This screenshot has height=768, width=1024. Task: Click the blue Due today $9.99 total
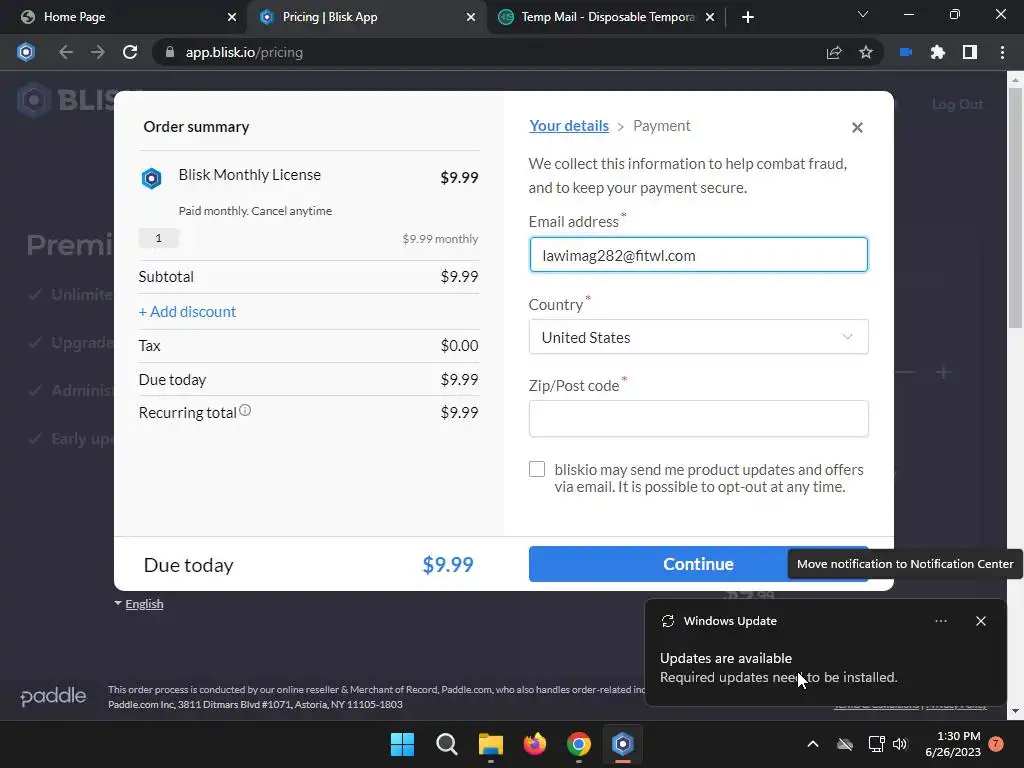coord(448,564)
